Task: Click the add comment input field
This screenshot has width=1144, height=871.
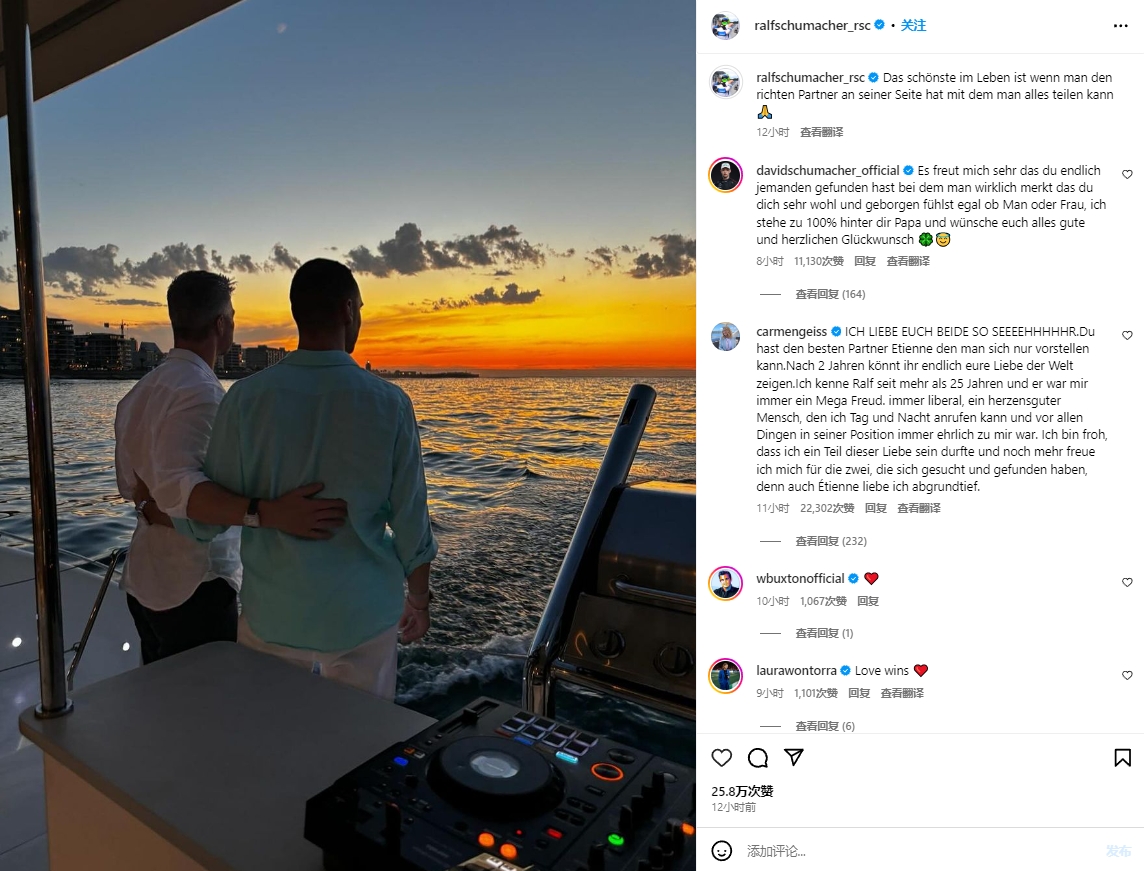Action: (919, 851)
